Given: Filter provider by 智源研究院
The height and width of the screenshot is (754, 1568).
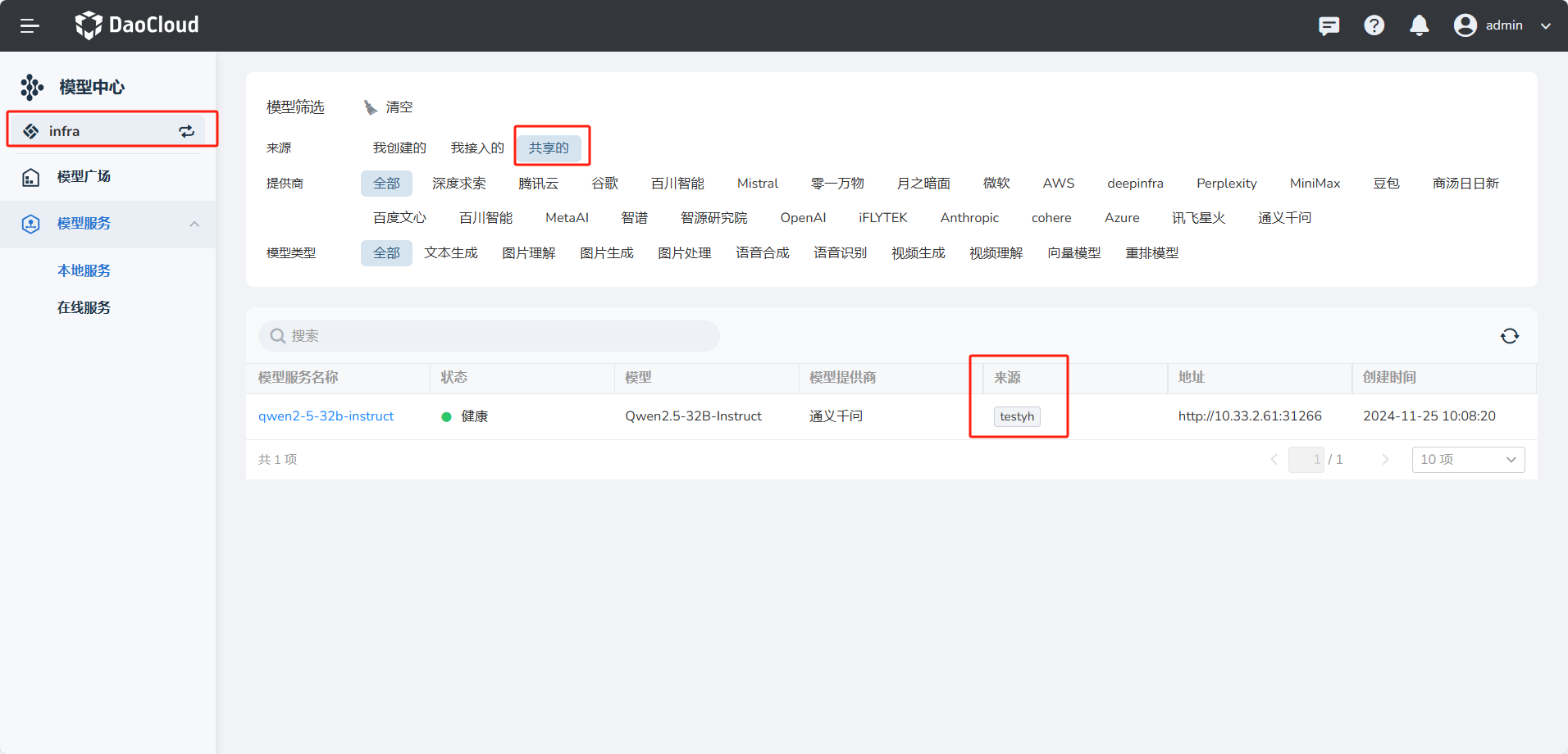Looking at the screenshot, I should pyautogui.click(x=713, y=218).
